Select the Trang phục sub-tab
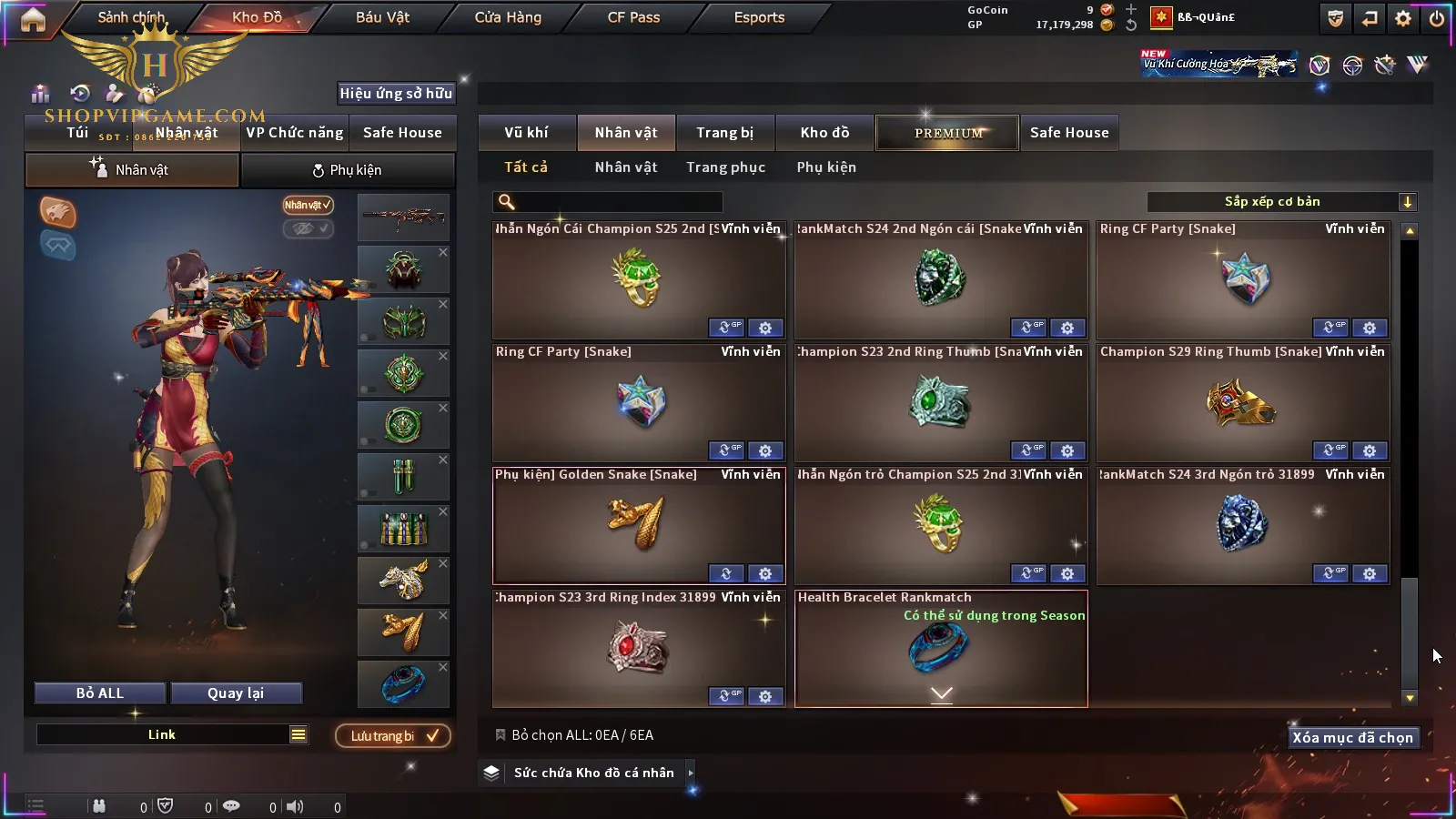Screen dimensions: 1456x819 pyautogui.click(x=725, y=167)
